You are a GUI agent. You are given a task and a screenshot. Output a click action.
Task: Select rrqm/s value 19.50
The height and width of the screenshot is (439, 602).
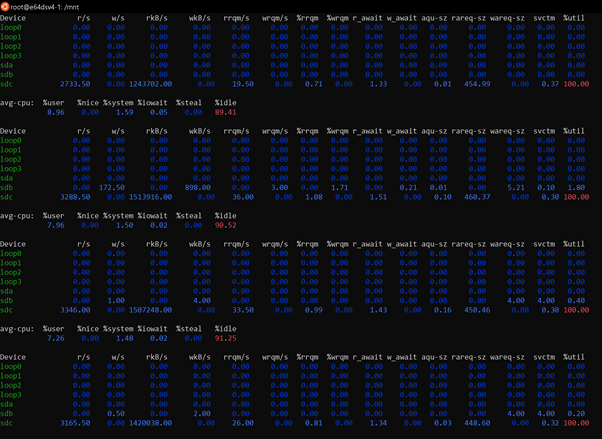click(x=243, y=84)
